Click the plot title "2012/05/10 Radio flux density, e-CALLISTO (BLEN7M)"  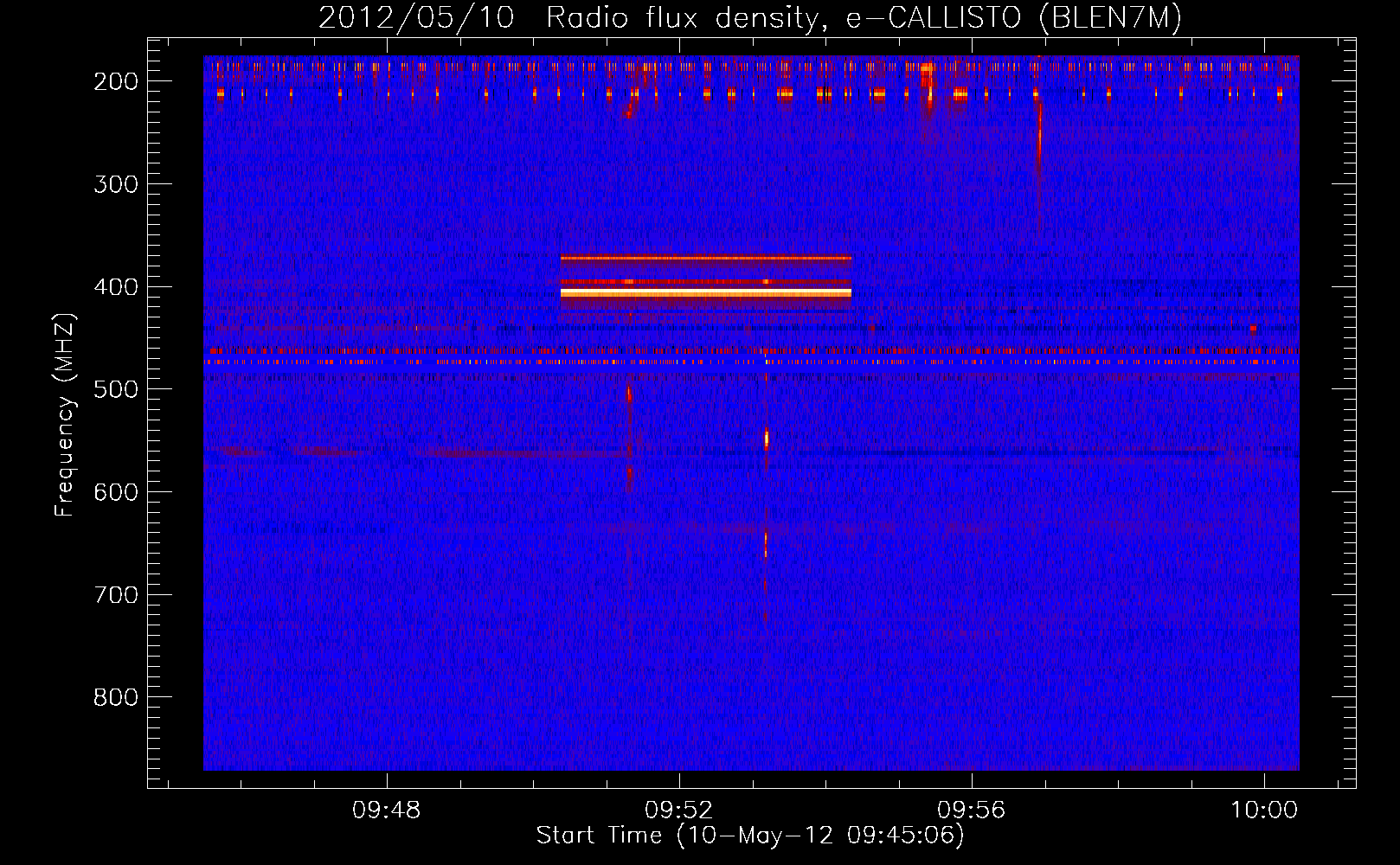[x=750, y=17]
